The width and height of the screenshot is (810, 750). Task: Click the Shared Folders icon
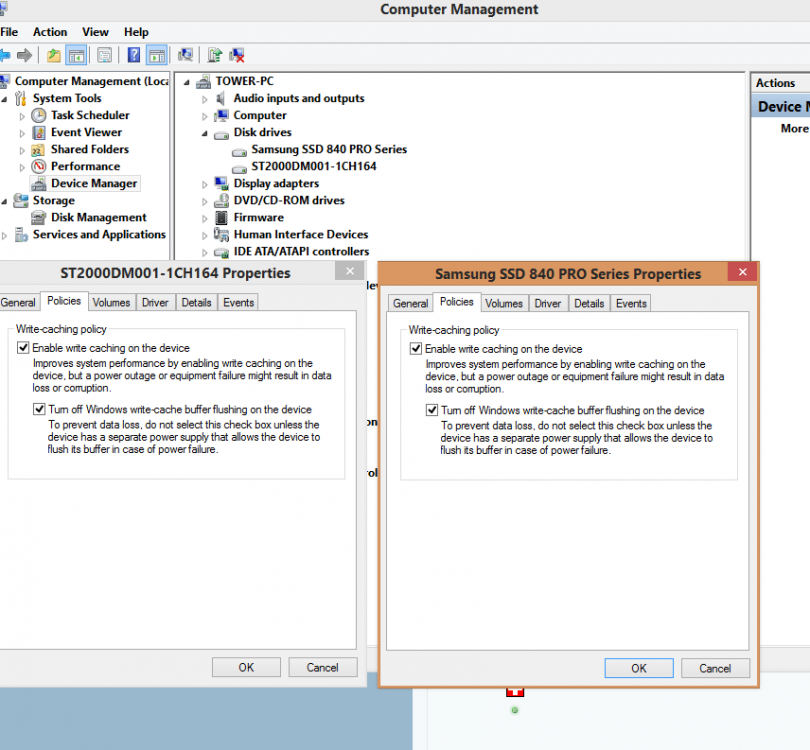point(38,150)
